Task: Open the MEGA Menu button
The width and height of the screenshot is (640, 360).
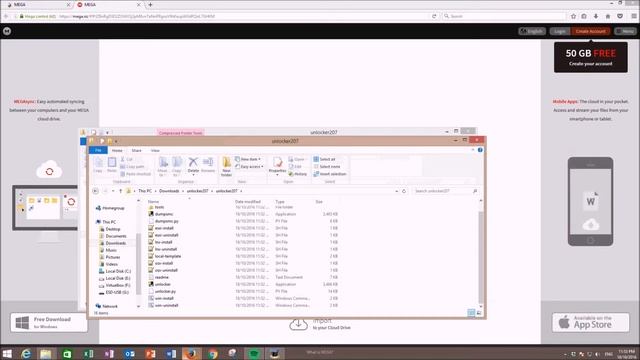Action: 625,31
